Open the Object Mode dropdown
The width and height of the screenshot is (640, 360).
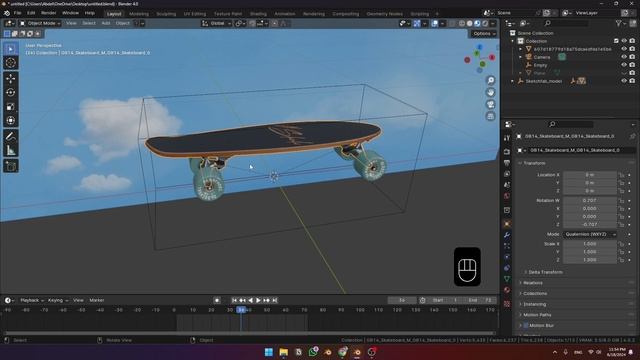tap(40, 23)
